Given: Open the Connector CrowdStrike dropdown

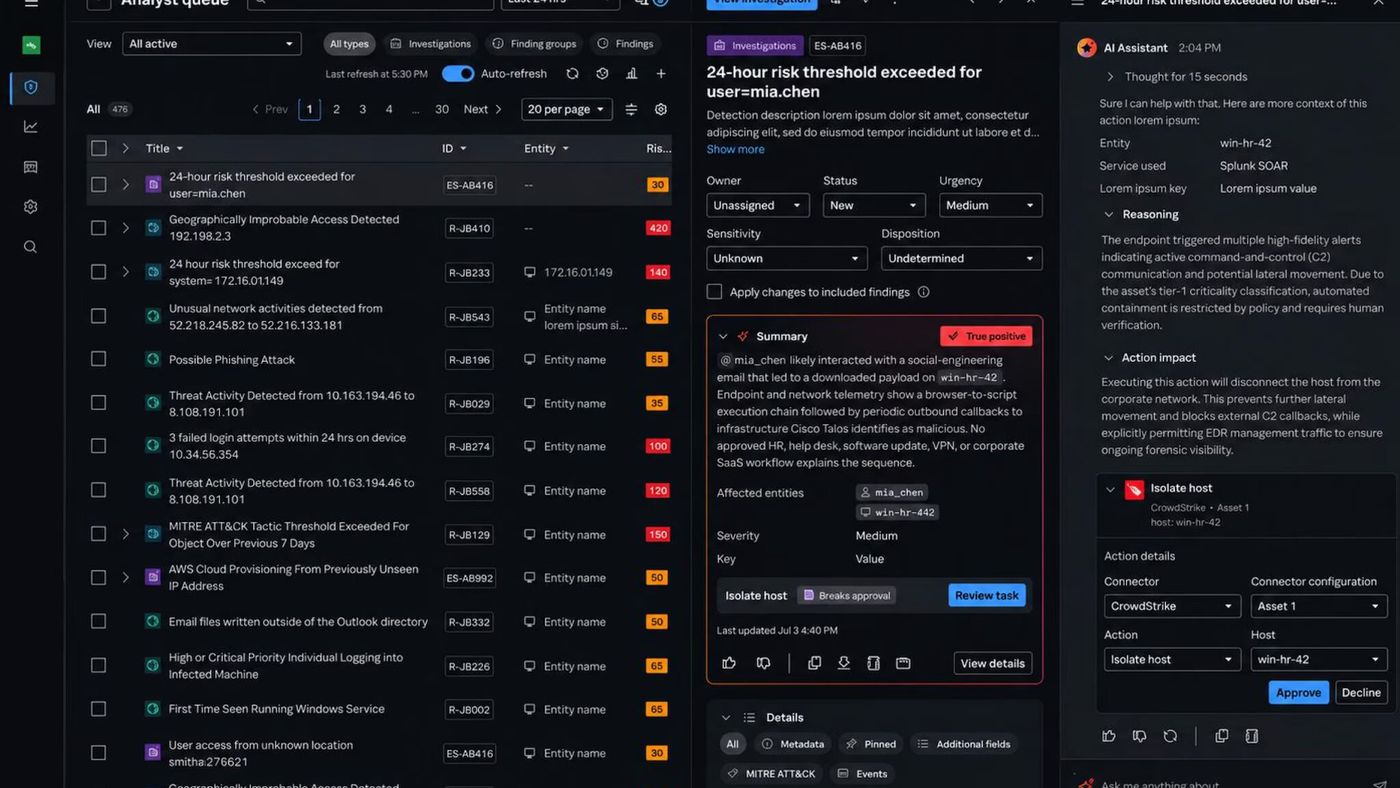Looking at the screenshot, I should click(x=1172, y=606).
